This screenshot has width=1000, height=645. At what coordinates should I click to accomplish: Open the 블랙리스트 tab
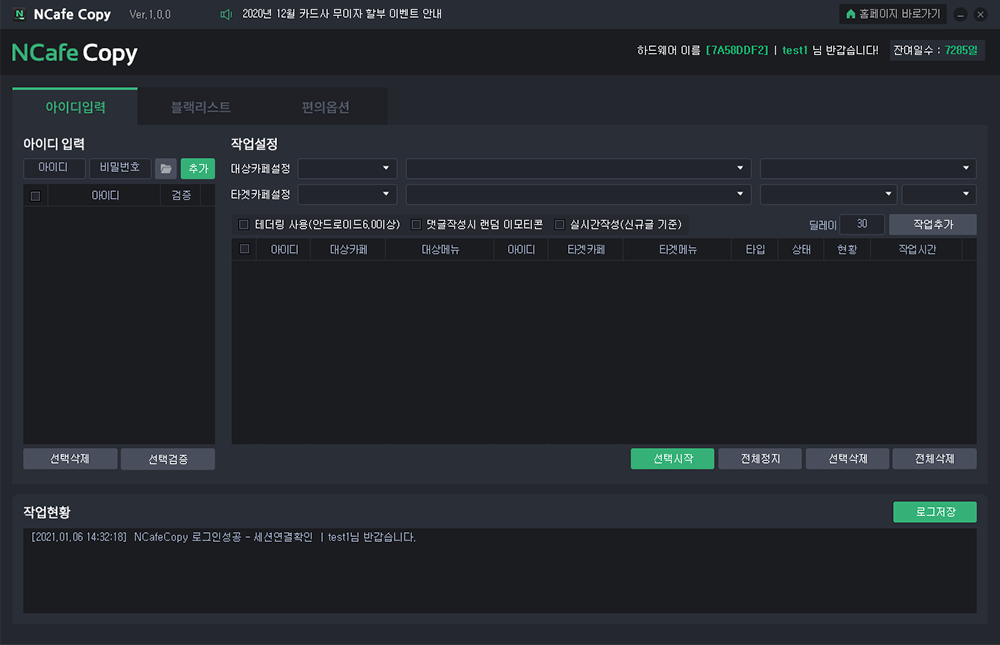(x=200, y=107)
